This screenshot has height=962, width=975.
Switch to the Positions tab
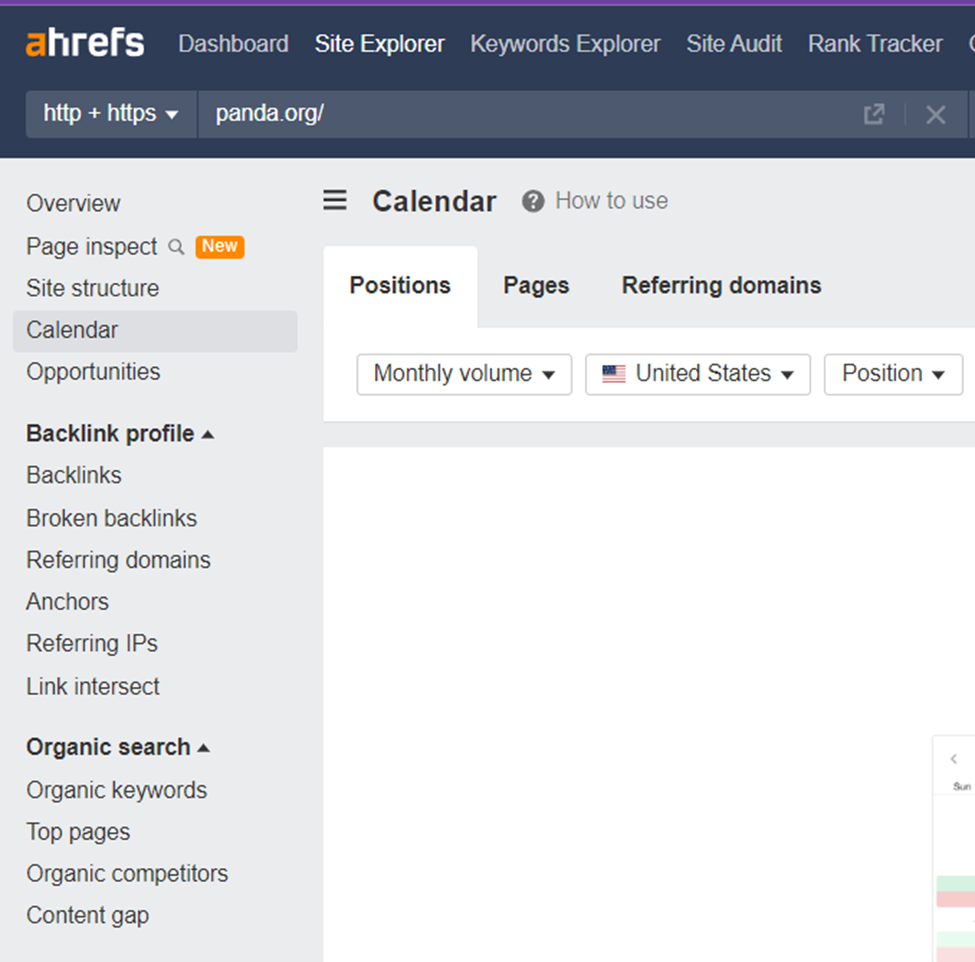400,285
